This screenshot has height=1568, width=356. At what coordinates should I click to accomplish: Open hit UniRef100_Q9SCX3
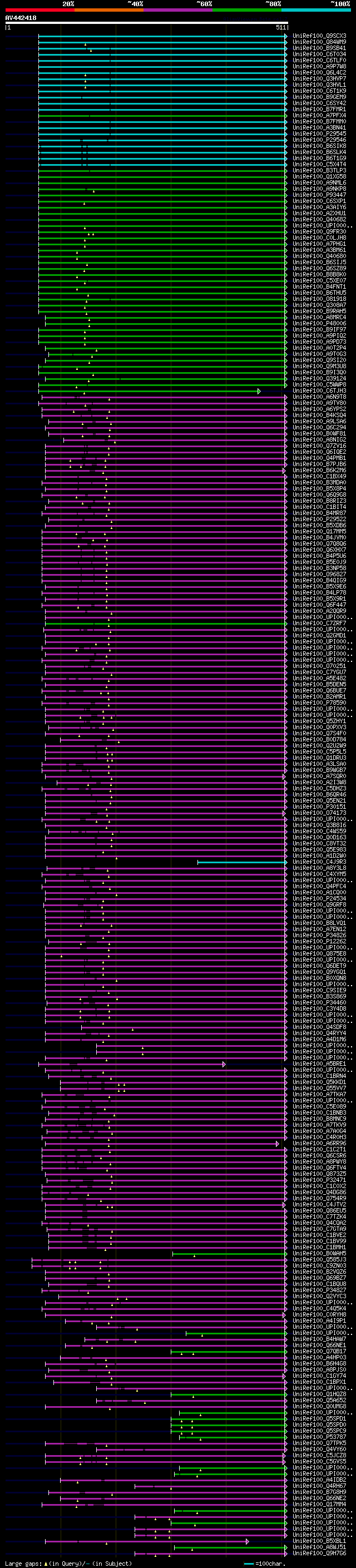(x=319, y=36)
